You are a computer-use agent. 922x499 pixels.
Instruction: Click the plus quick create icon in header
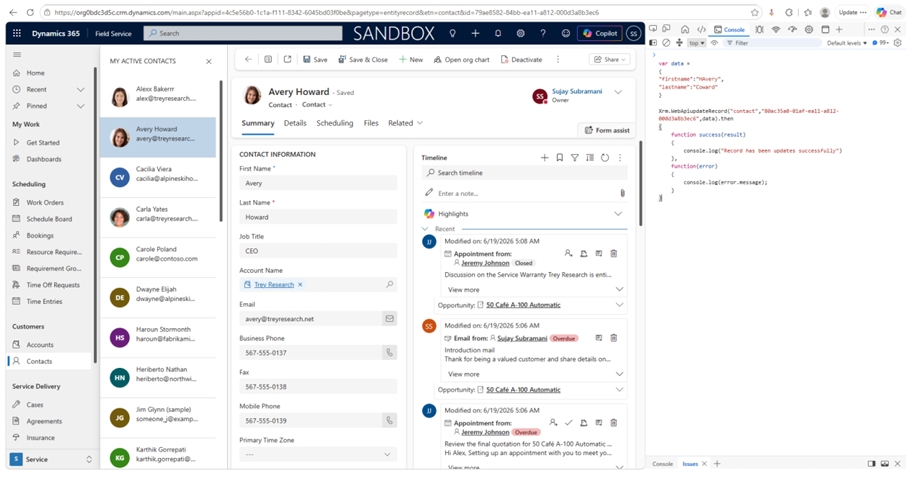475,34
